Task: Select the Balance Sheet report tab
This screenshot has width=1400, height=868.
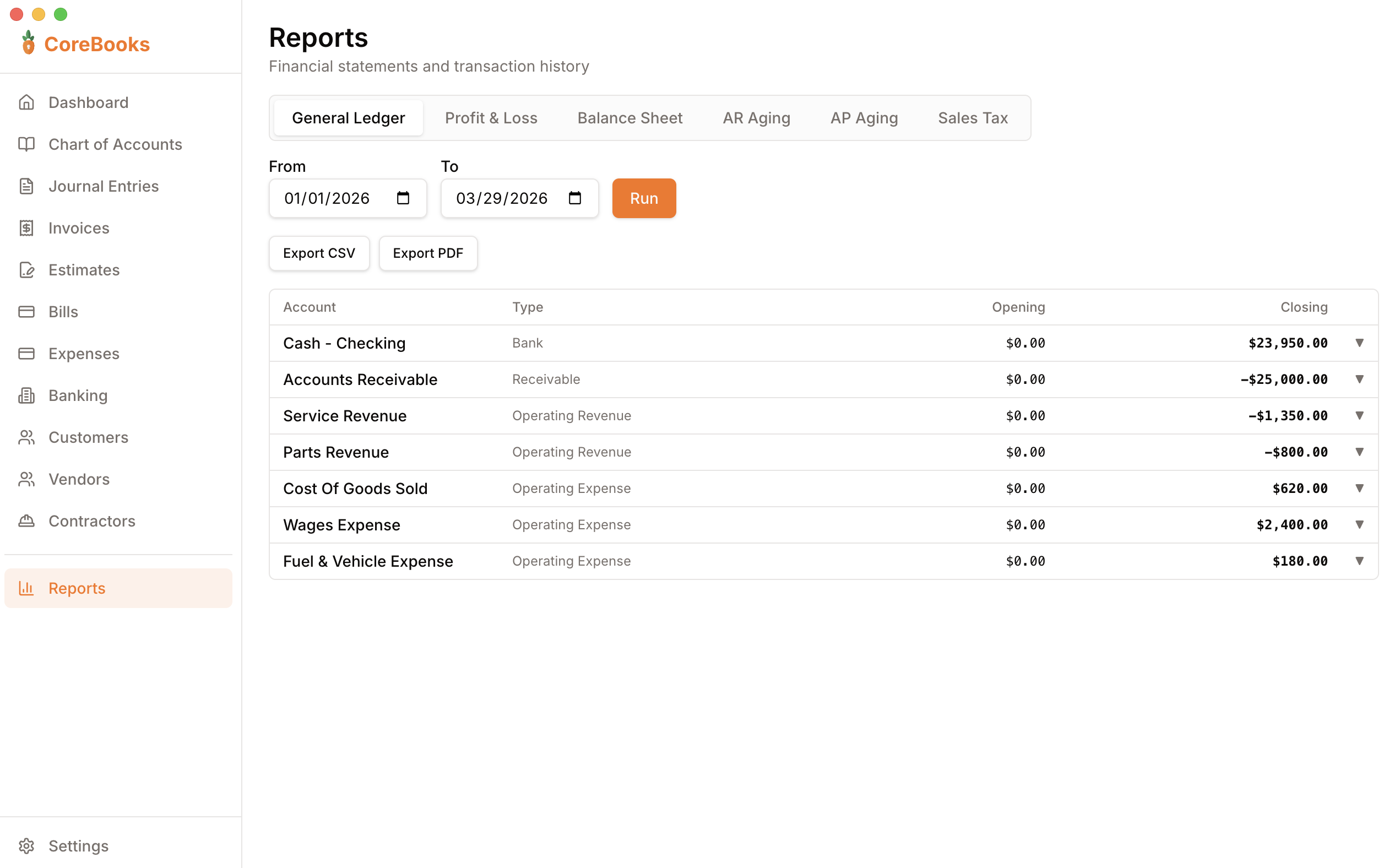Action: 629,118
